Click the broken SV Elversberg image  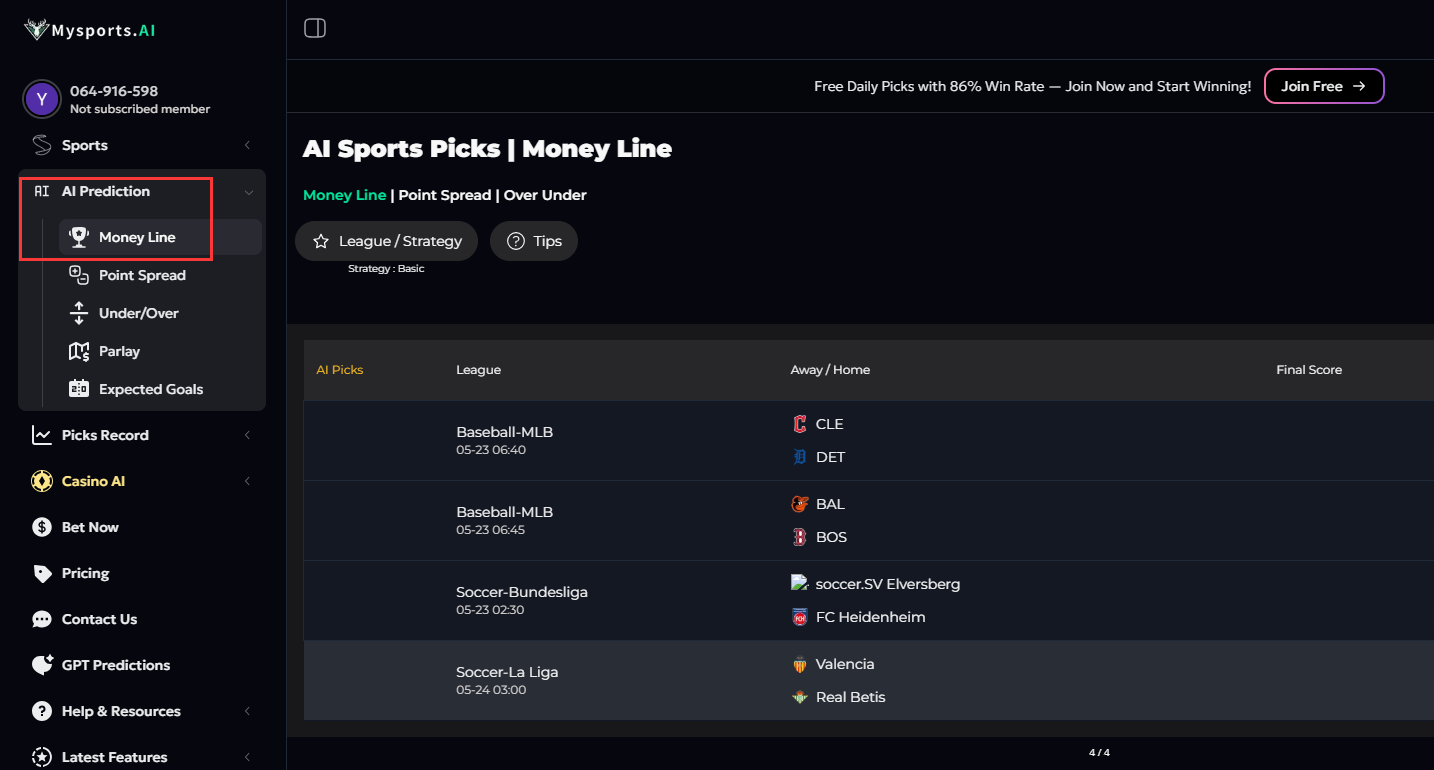(x=799, y=582)
